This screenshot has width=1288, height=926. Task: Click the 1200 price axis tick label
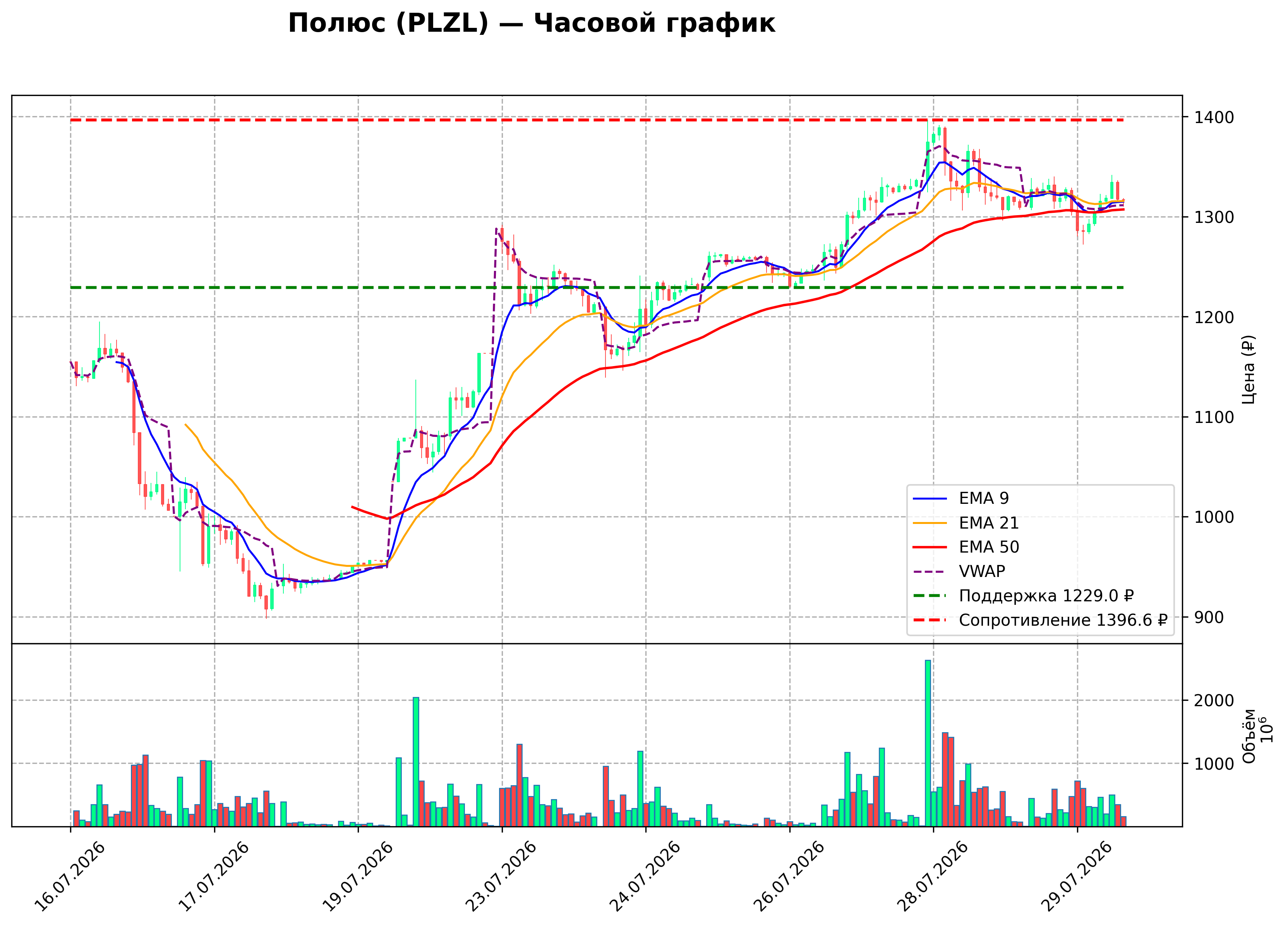click(x=1214, y=317)
